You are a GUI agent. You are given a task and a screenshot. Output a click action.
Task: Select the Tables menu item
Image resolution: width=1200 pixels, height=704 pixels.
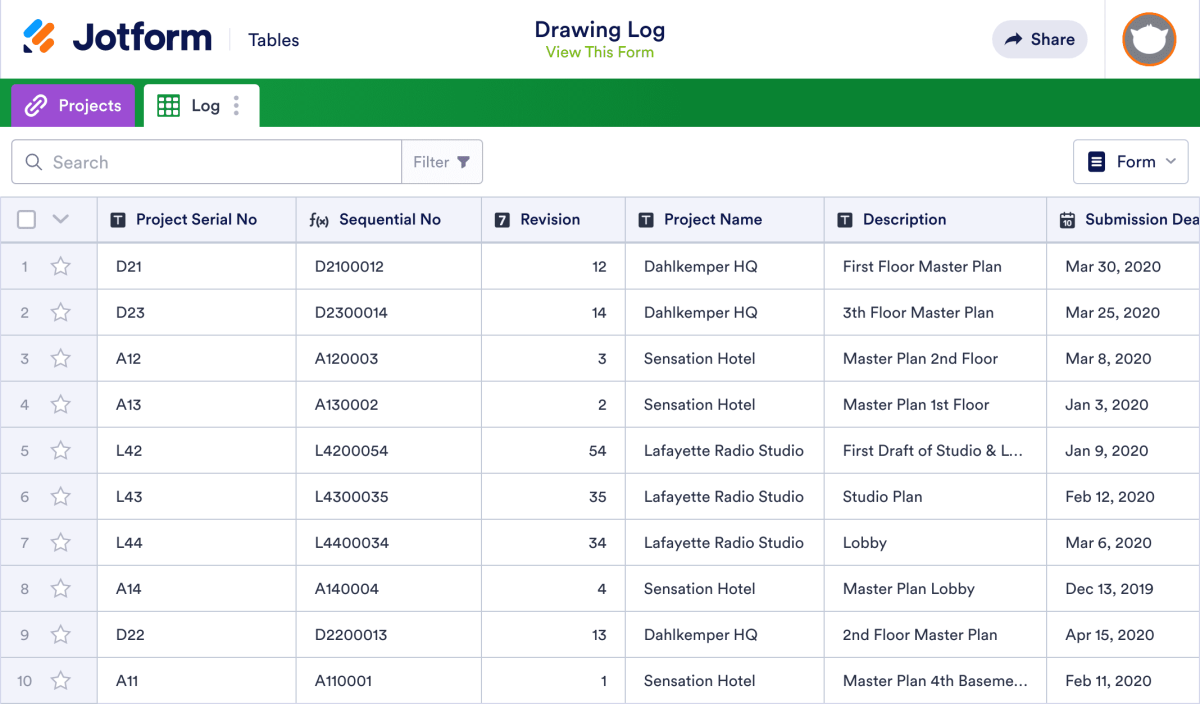(x=274, y=40)
